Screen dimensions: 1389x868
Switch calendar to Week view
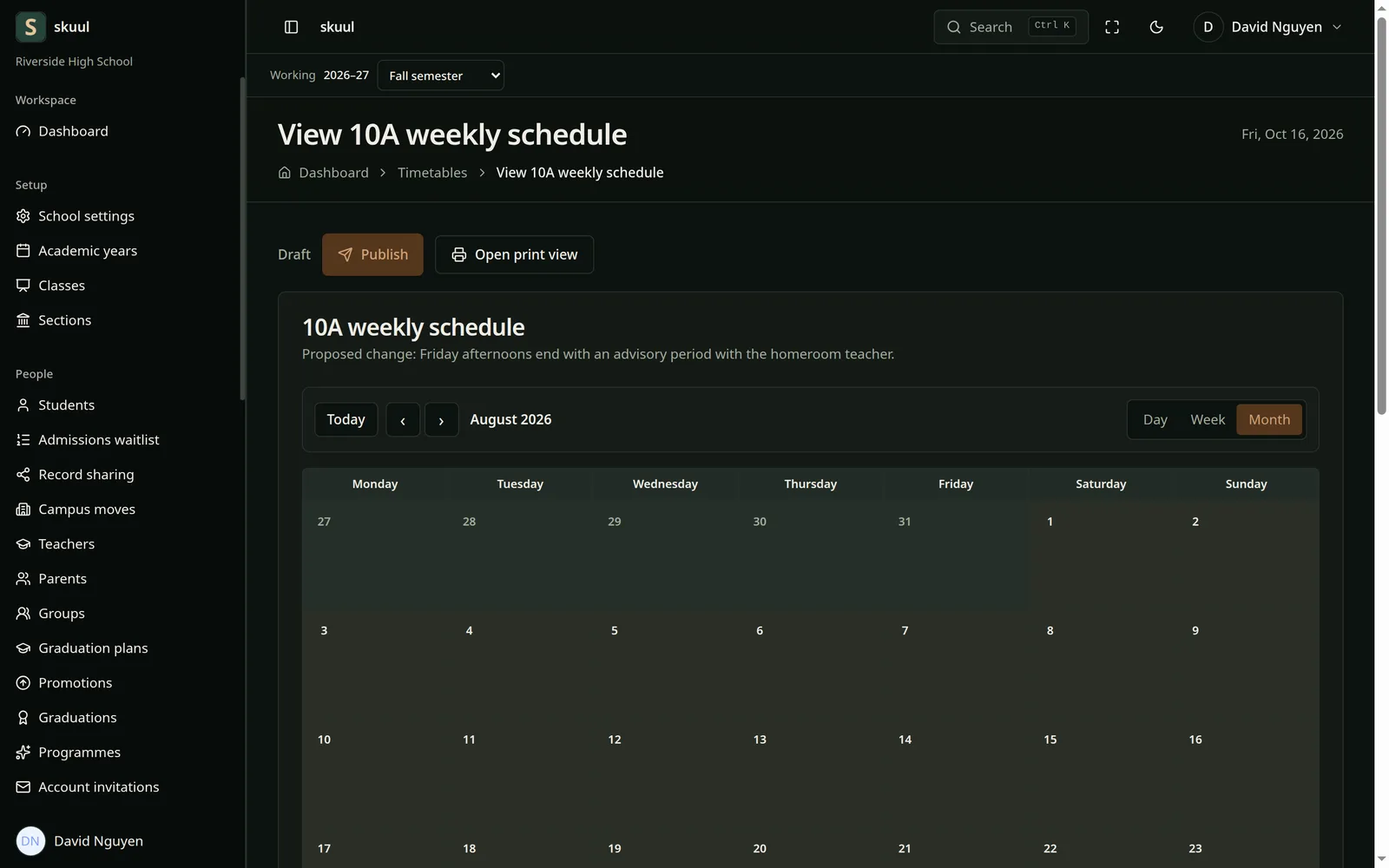coord(1208,420)
